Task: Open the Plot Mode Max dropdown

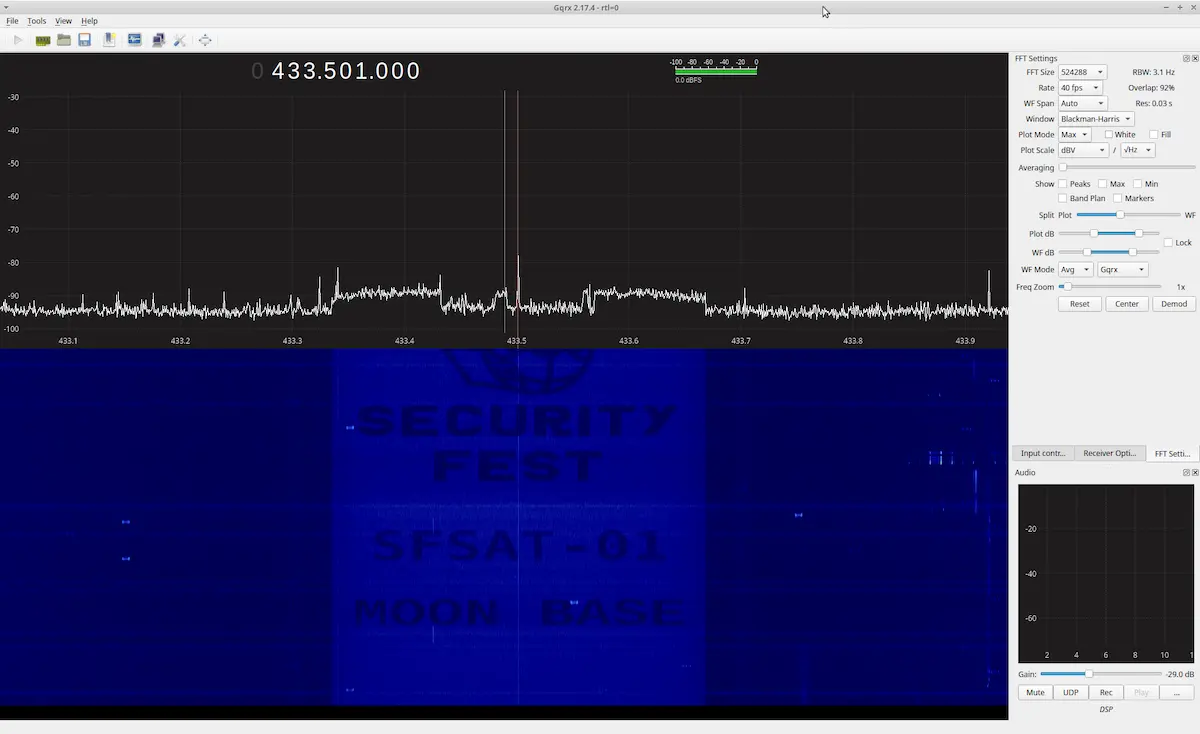Action: [1075, 134]
